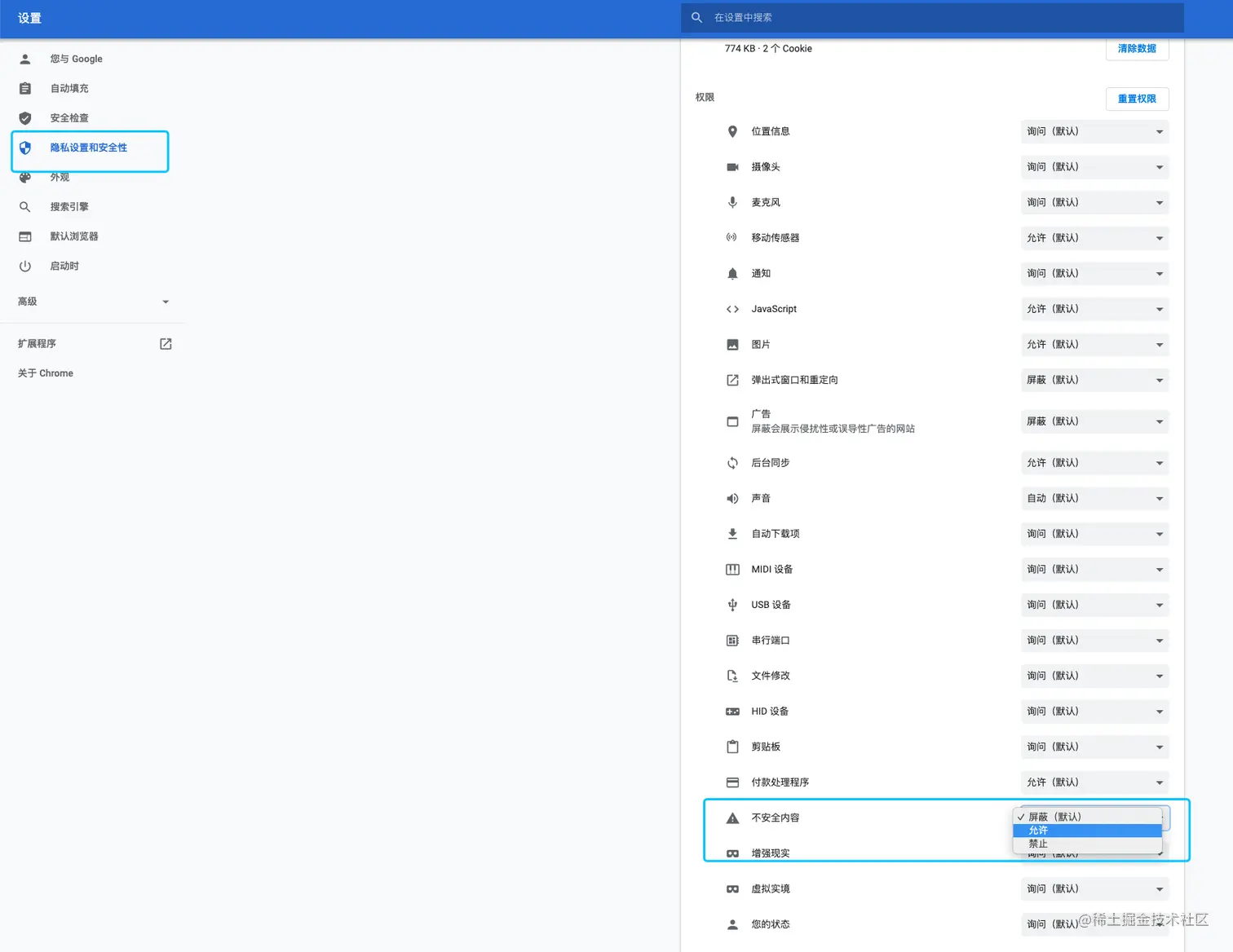1233x952 pixels.
Task: Click the microphone icon next to 麦克风
Action: 732,202
